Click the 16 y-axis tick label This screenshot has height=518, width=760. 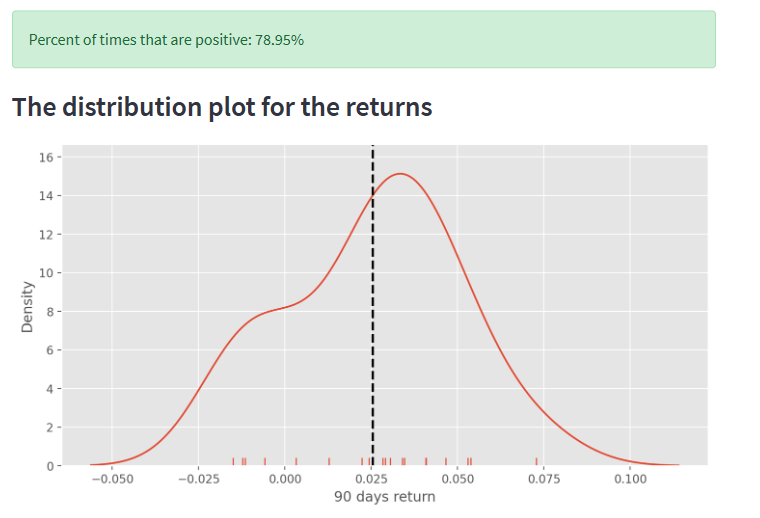click(47, 157)
